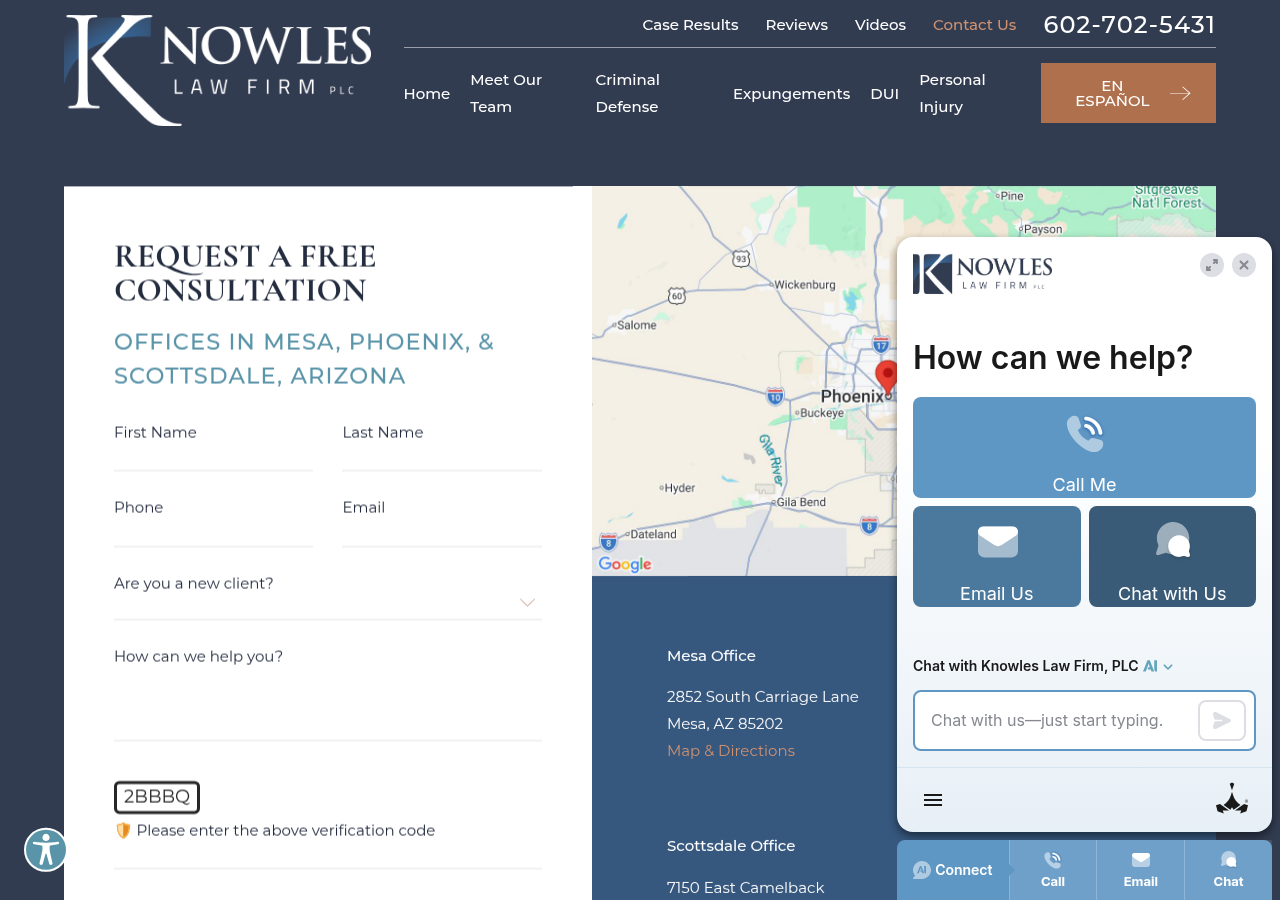Send the chat message with arrow button

[1222, 720]
